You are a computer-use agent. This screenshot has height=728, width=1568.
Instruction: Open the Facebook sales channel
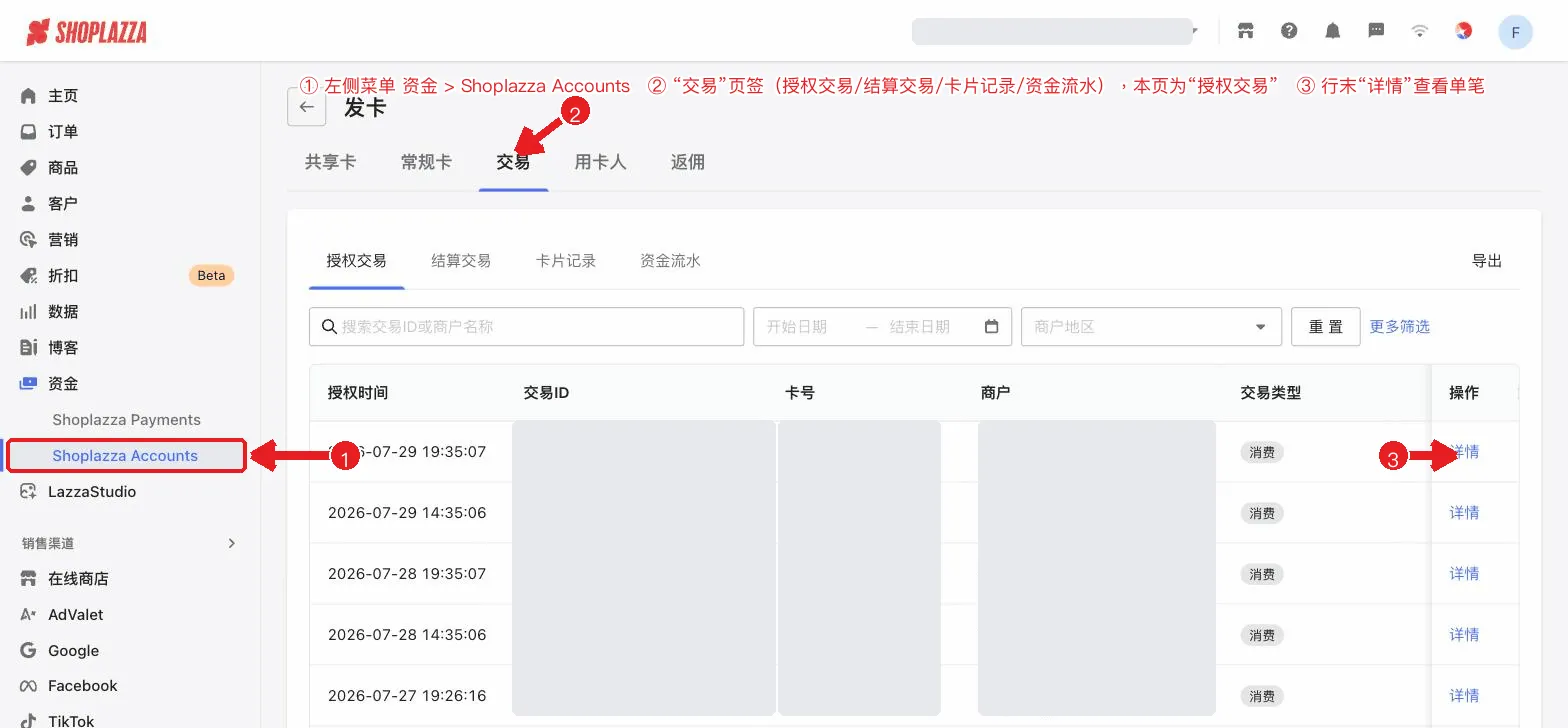[83, 686]
